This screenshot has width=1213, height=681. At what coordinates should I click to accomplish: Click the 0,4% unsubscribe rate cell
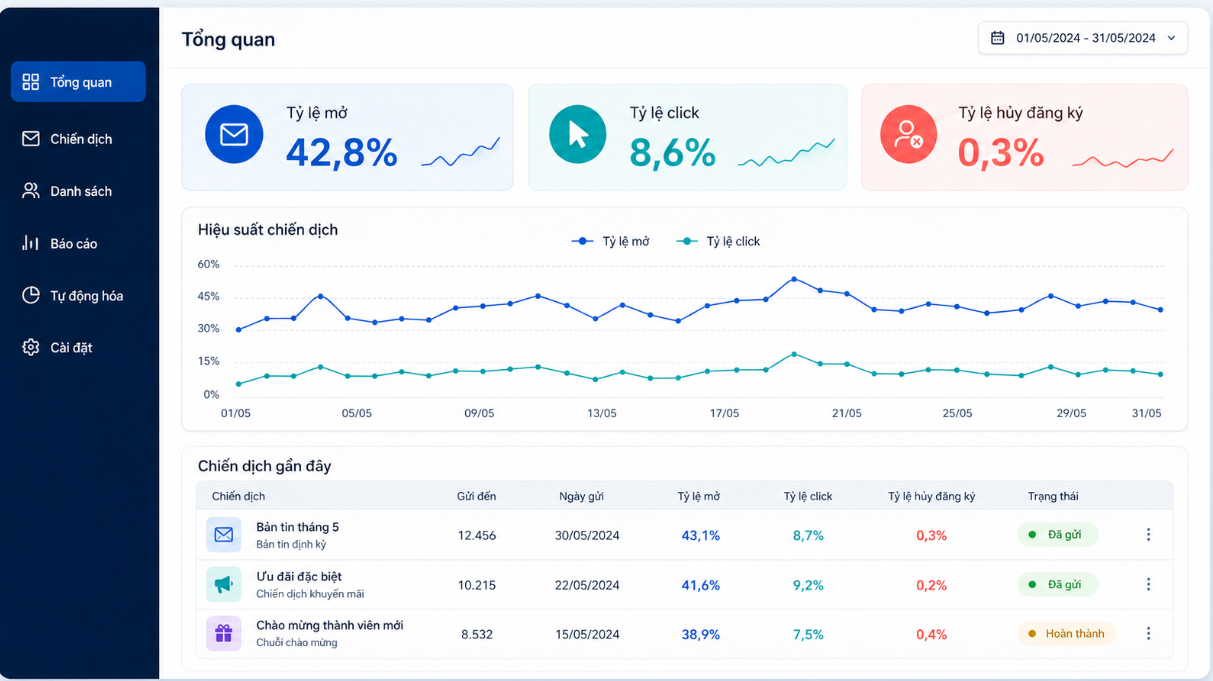[x=931, y=634]
